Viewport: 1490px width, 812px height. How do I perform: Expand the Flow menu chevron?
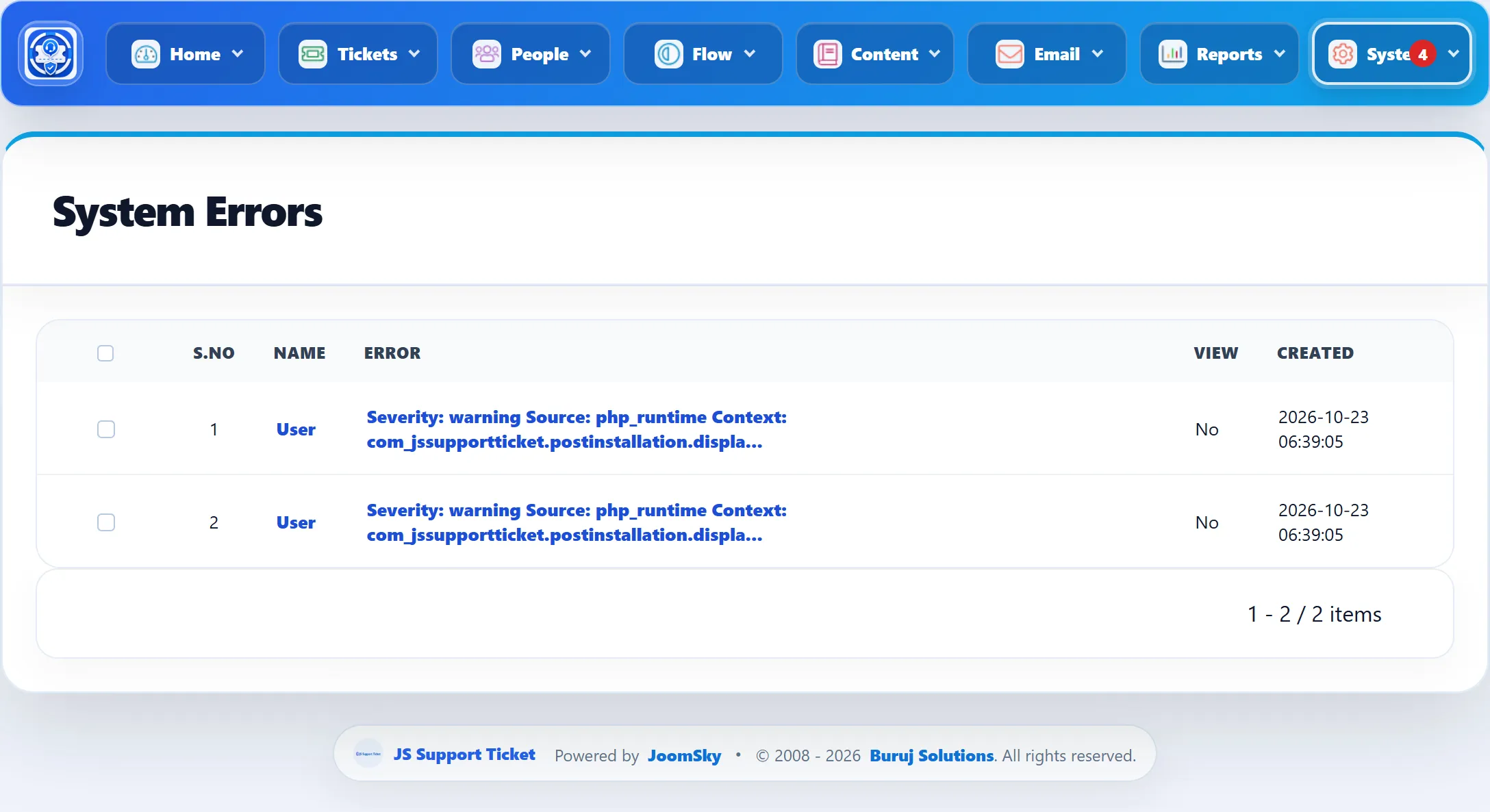[750, 54]
